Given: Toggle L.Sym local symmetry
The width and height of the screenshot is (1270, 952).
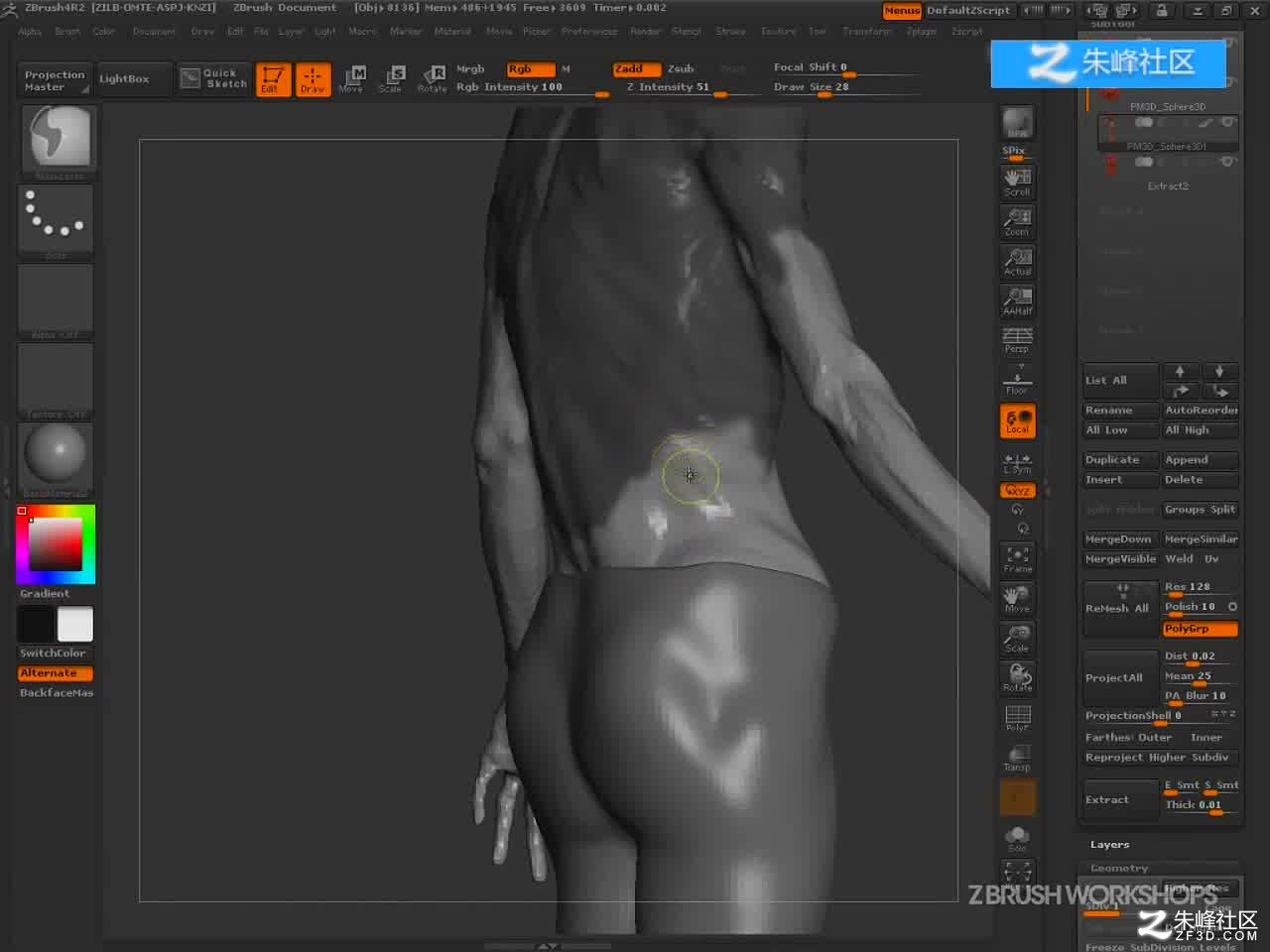Looking at the screenshot, I should point(1017,463).
